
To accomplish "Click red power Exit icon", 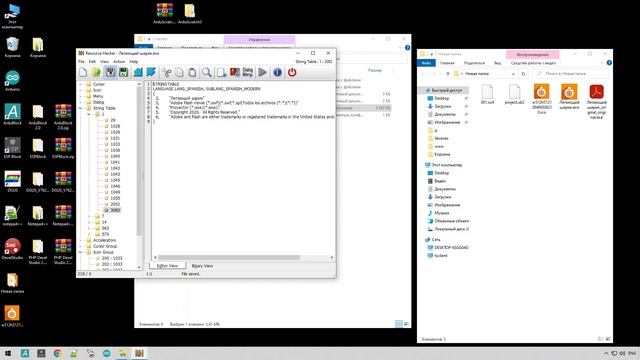I will 292,72.
